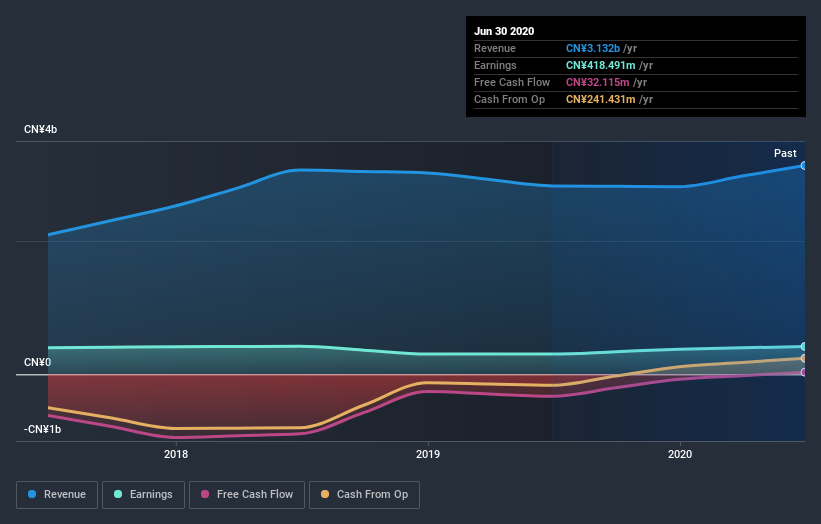Click the CN¥3.132b revenue value

point(593,48)
